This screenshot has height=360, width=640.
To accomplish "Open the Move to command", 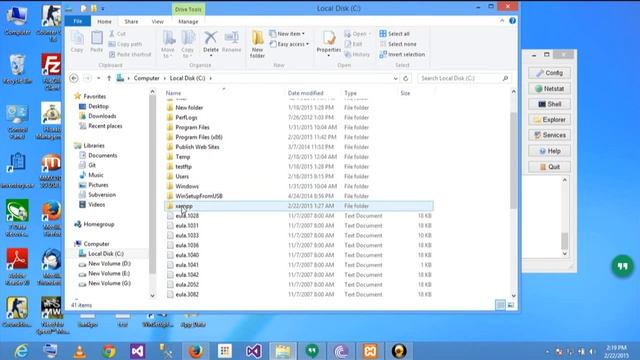I will [168, 44].
